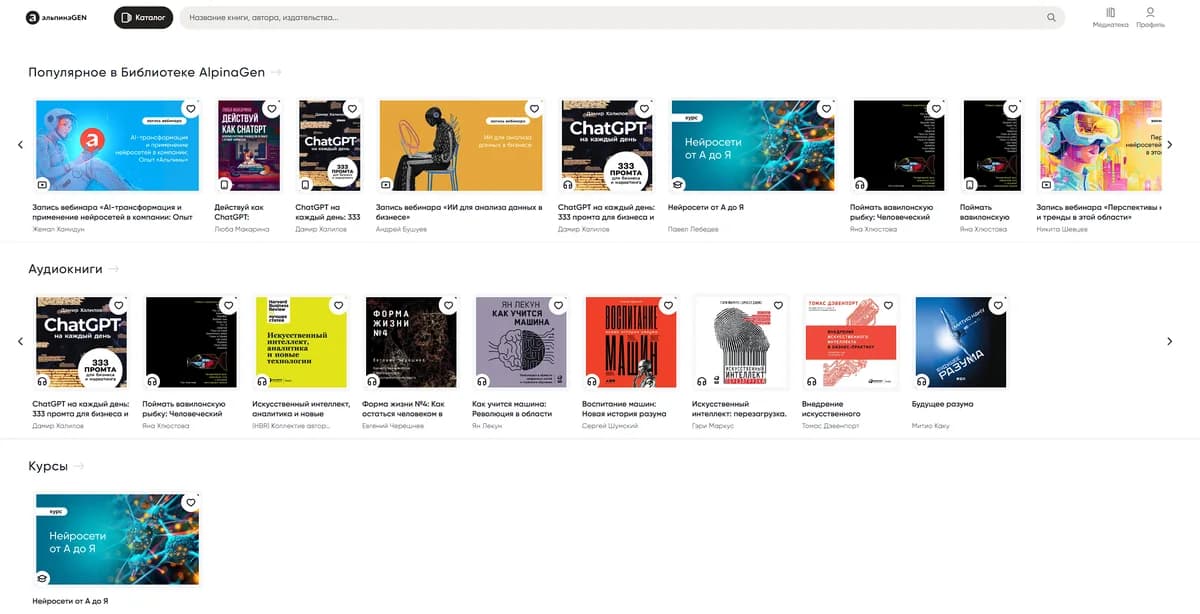Open Искусственный интеллект: перезагрузка audiobook cover
The width and height of the screenshot is (1200, 614).
(742, 342)
